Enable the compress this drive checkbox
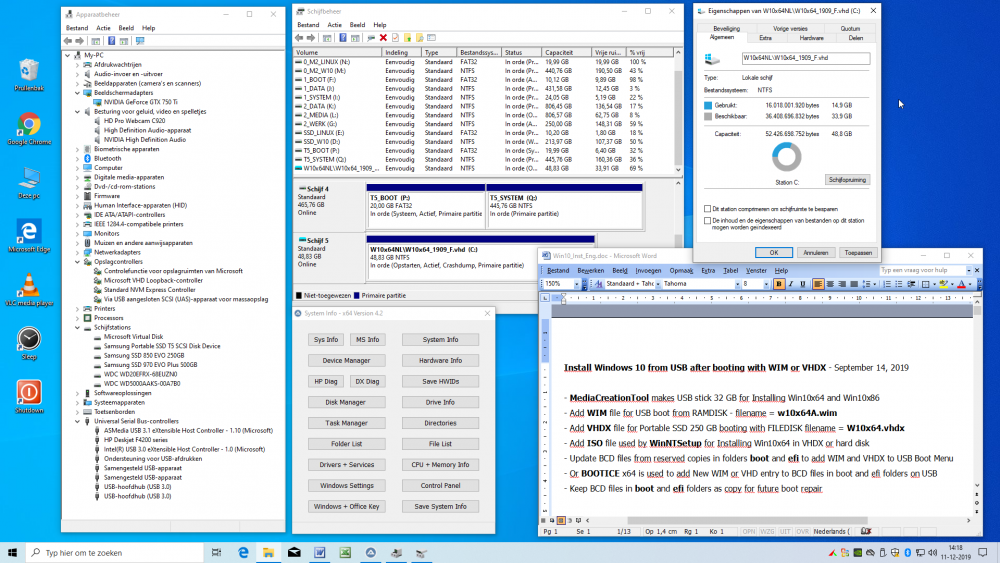Image resolution: width=1000 pixels, height=563 pixels. tap(708, 209)
